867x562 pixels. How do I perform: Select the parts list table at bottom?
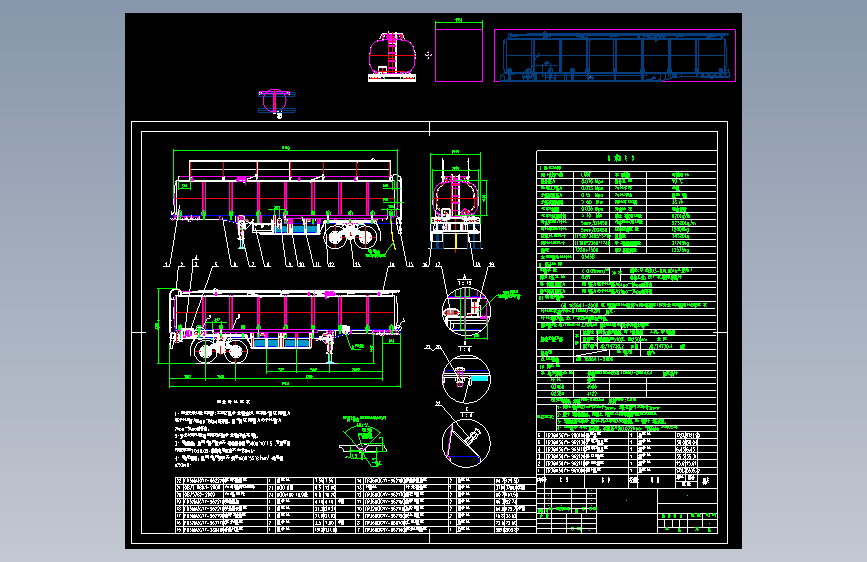356,505
